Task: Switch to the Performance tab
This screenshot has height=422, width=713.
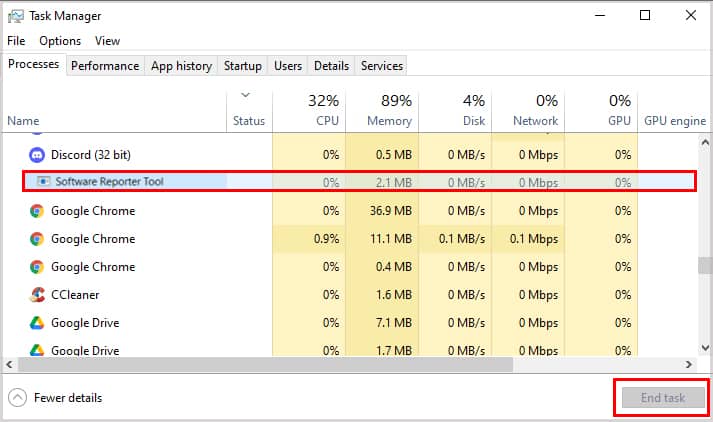Action: 105,66
